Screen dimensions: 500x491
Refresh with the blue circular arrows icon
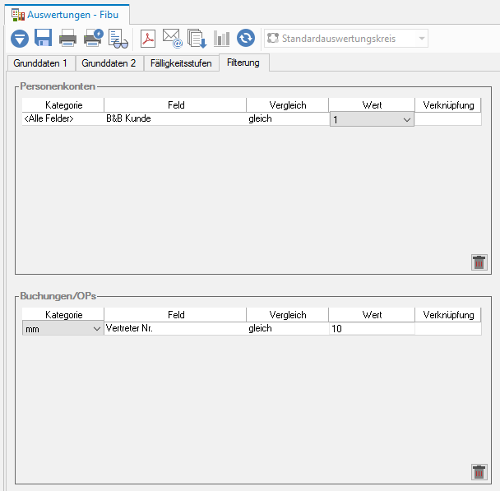coord(246,38)
